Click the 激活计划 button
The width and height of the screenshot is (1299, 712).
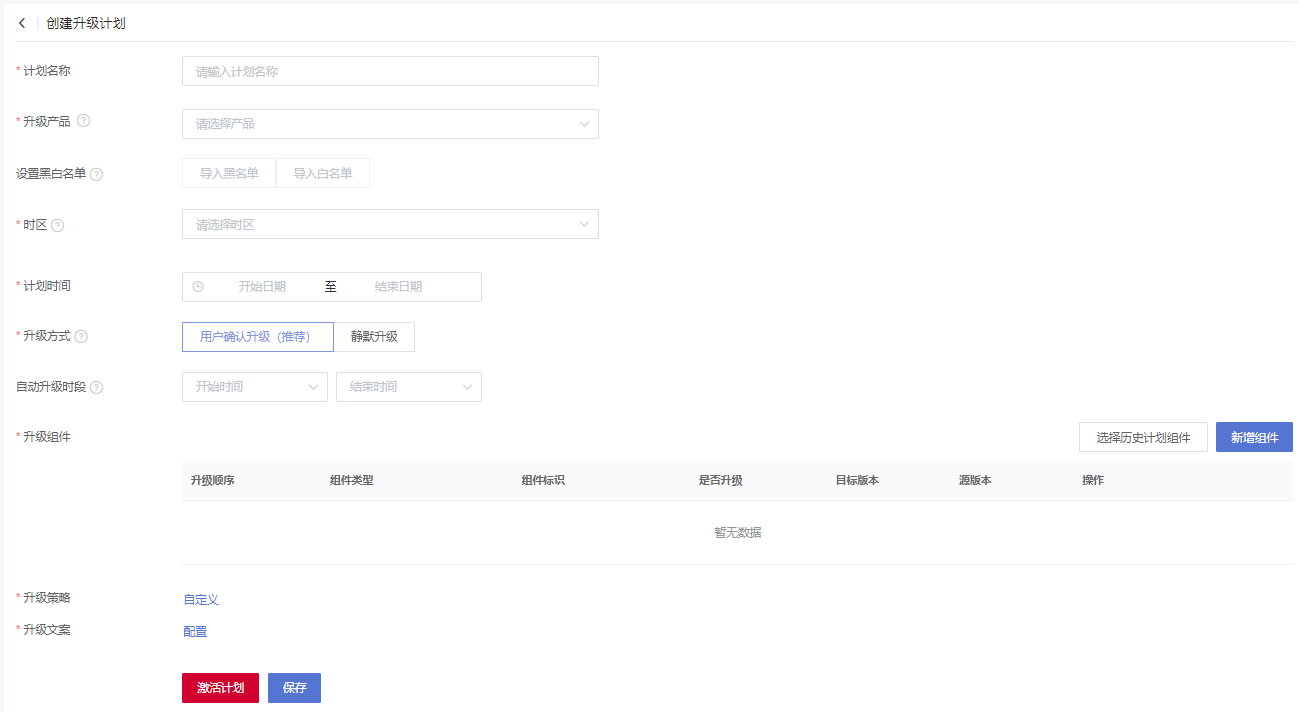coord(220,688)
